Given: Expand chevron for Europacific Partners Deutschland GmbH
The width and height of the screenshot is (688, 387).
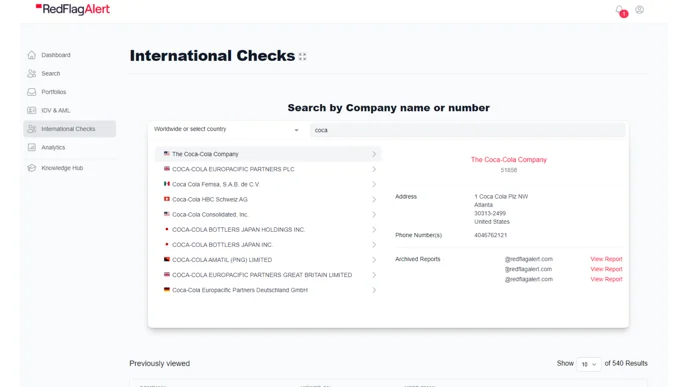Looking at the screenshot, I should click(374, 290).
